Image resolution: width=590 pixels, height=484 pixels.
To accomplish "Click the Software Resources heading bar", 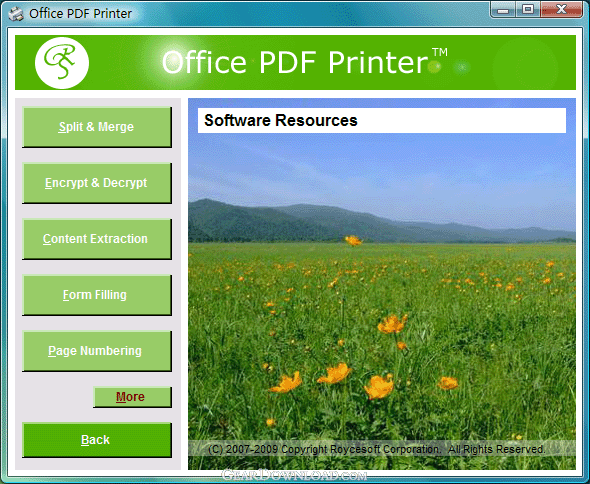I will [x=382, y=120].
